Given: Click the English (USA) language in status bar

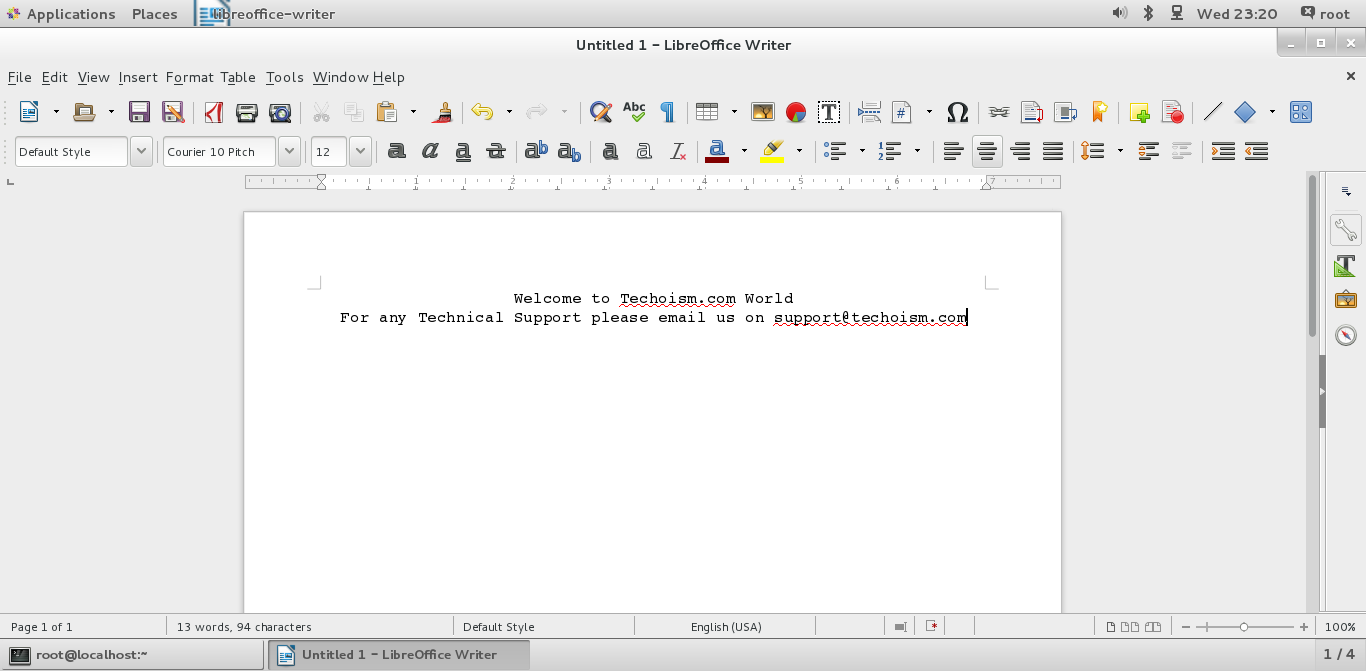Looking at the screenshot, I should tap(726, 627).
